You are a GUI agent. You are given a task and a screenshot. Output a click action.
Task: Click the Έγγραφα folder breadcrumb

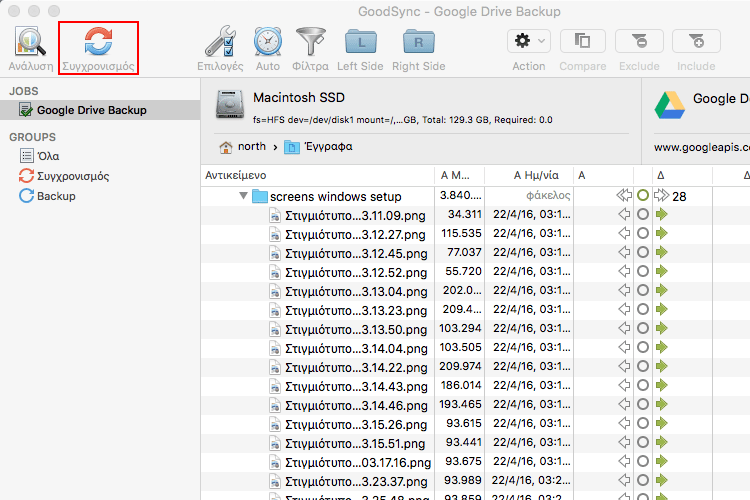pos(318,146)
